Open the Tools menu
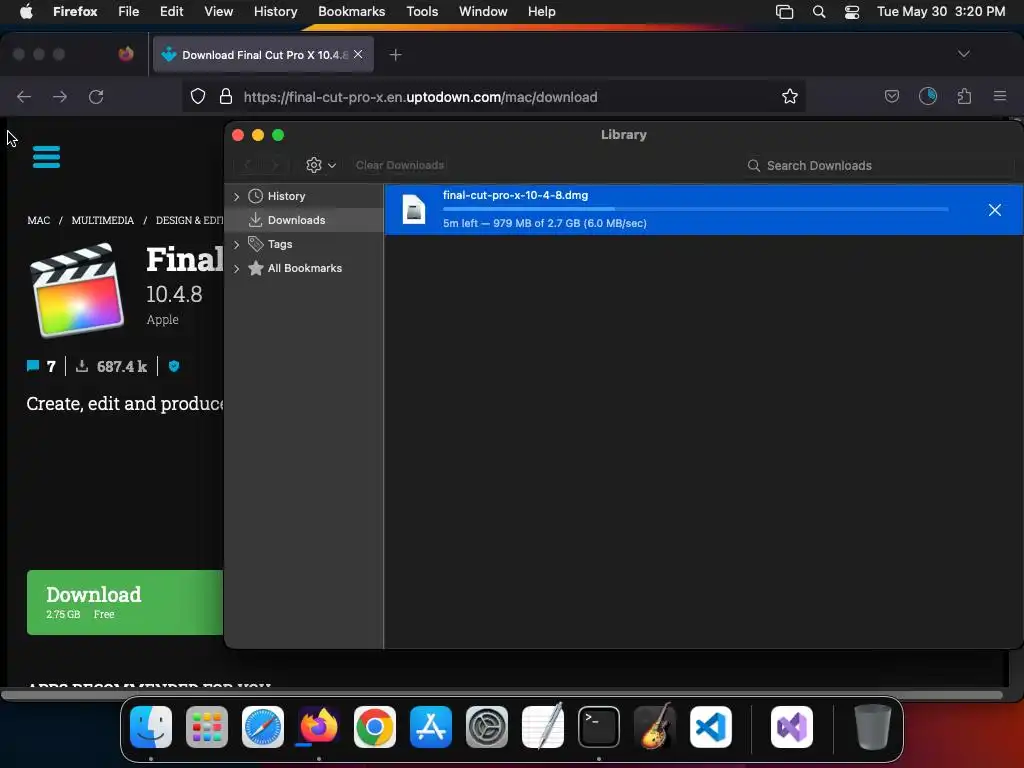This screenshot has width=1024, height=768. 422,12
